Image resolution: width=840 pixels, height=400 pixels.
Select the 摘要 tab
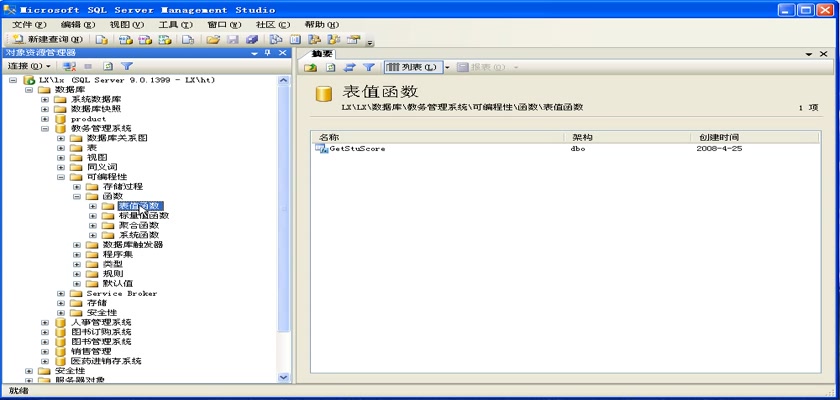click(x=322, y=54)
